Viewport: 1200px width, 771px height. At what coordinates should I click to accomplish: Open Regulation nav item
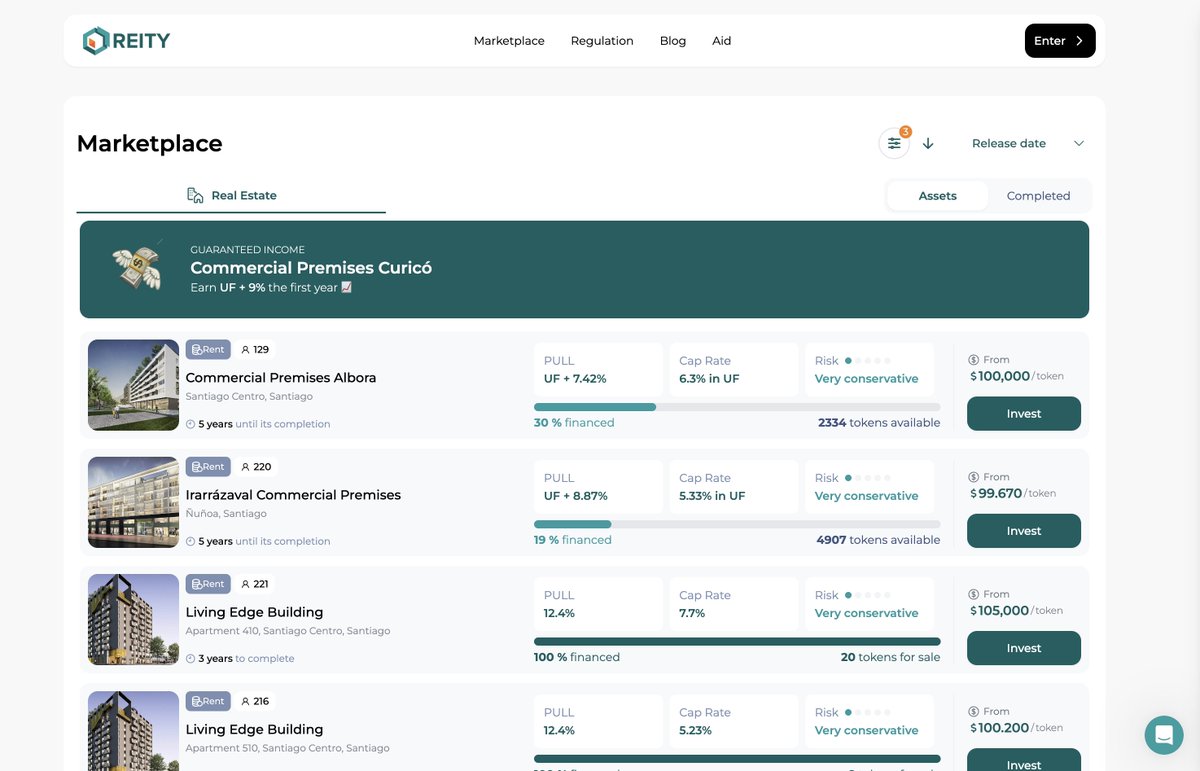click(602, 41)
